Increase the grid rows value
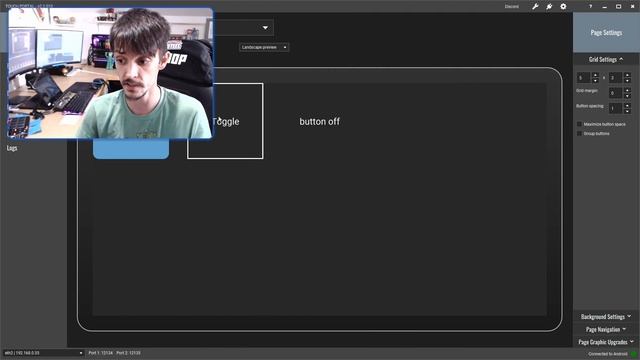This screenshot has height=360, width=640. [627, 75]
